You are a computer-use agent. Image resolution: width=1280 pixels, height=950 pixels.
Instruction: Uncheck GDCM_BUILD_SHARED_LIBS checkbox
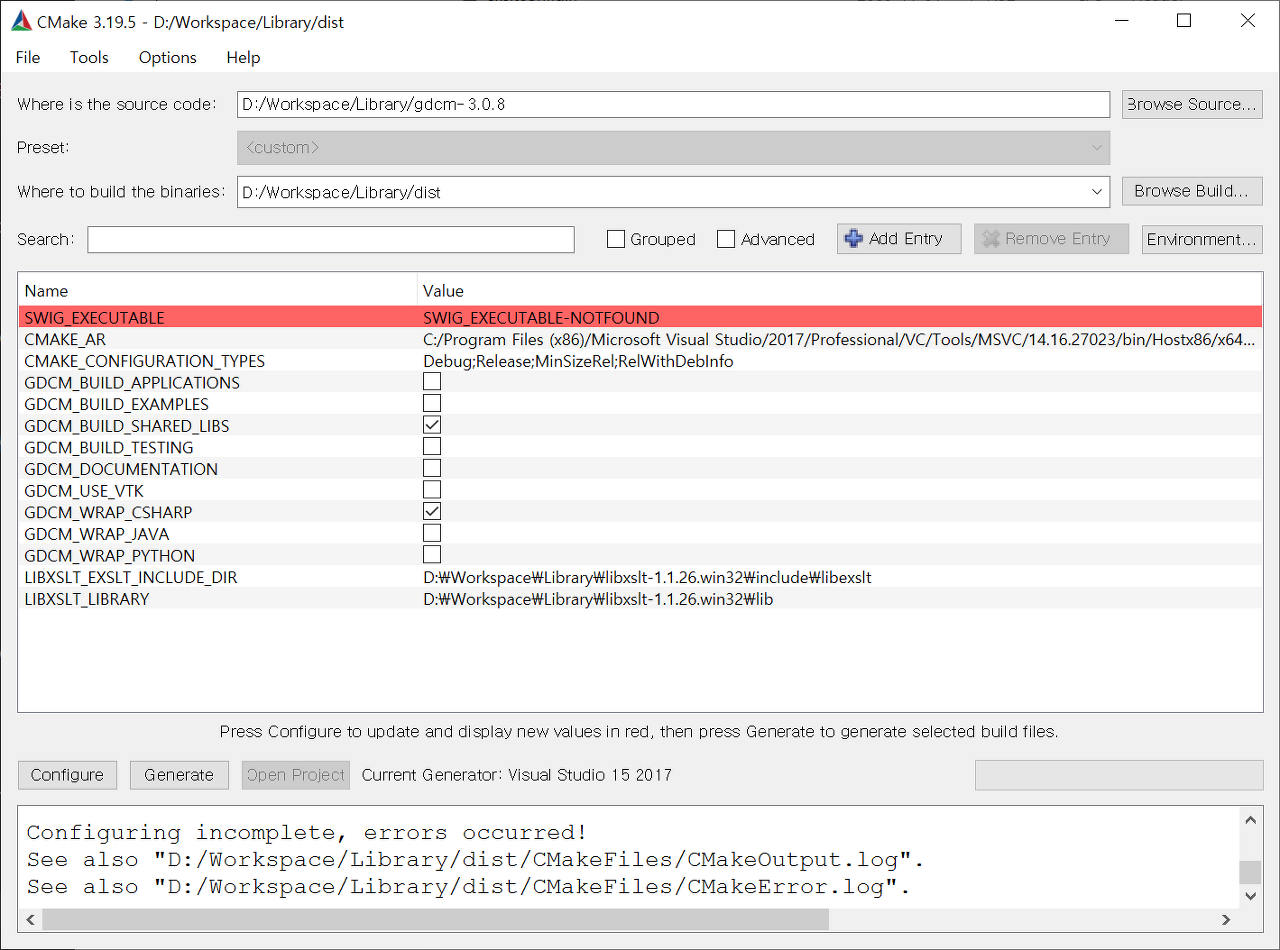coord(432,425)
